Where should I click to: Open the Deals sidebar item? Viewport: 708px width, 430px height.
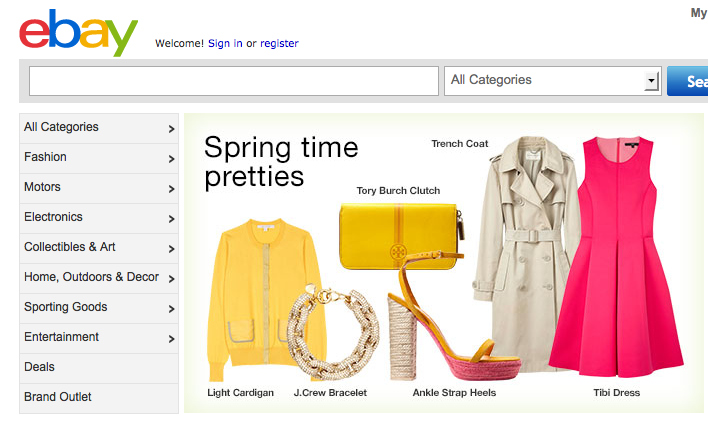click(99, 369)
